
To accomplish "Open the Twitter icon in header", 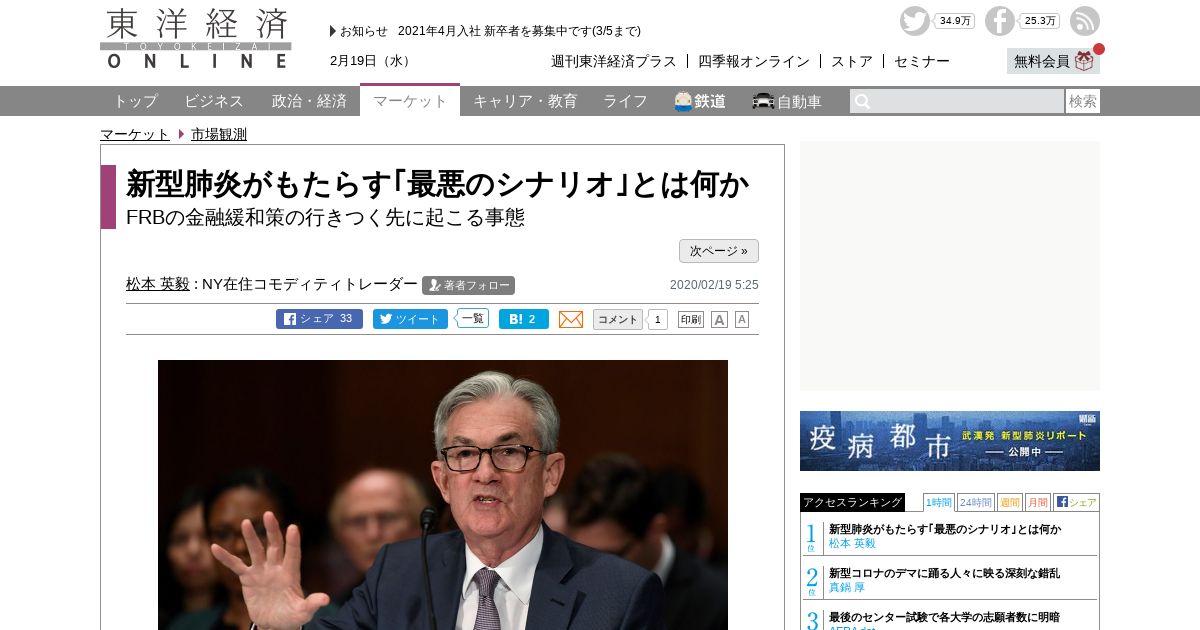I will coord(914,21).
